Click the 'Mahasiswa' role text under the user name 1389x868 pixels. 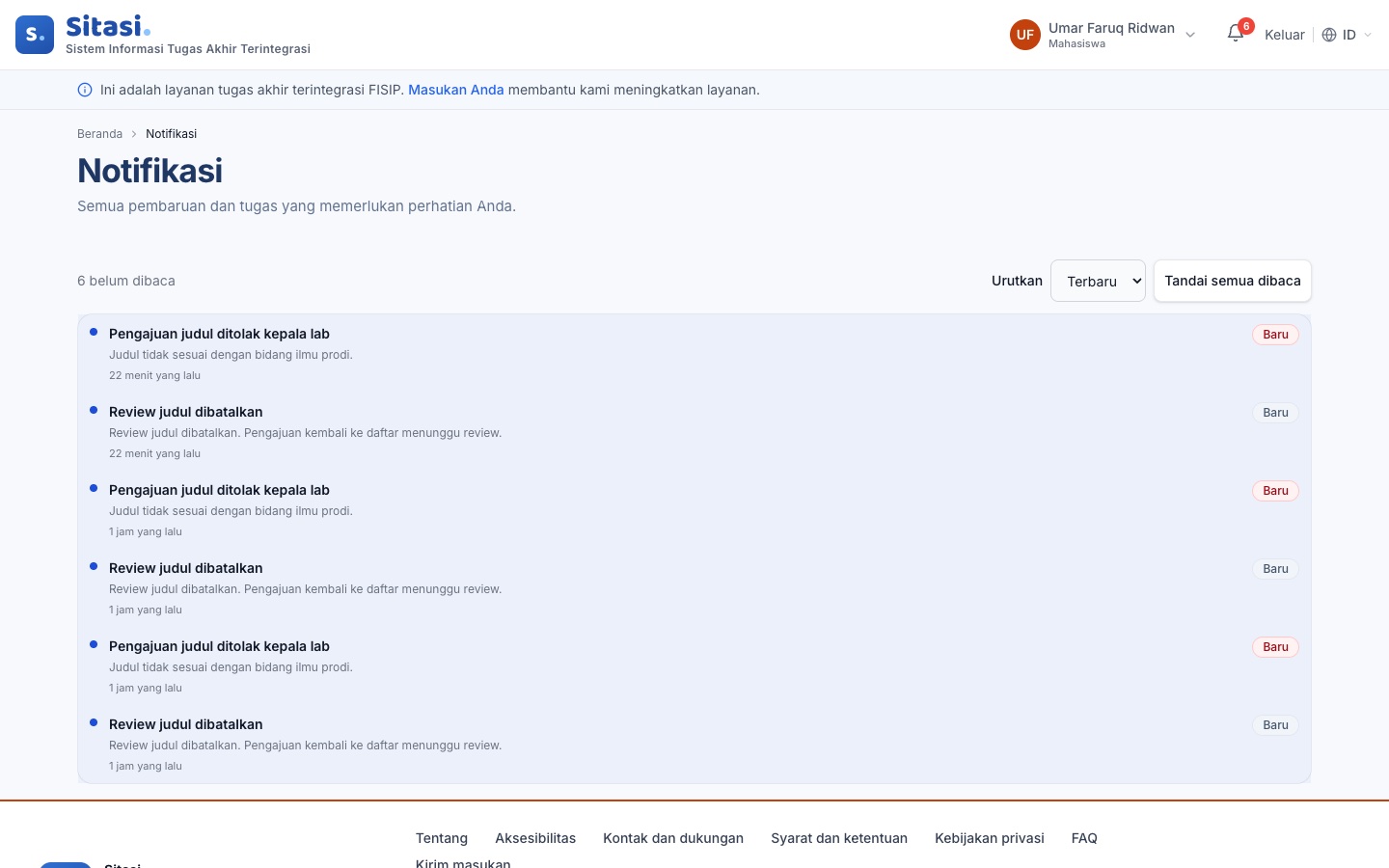click(x=1076, y=44)
